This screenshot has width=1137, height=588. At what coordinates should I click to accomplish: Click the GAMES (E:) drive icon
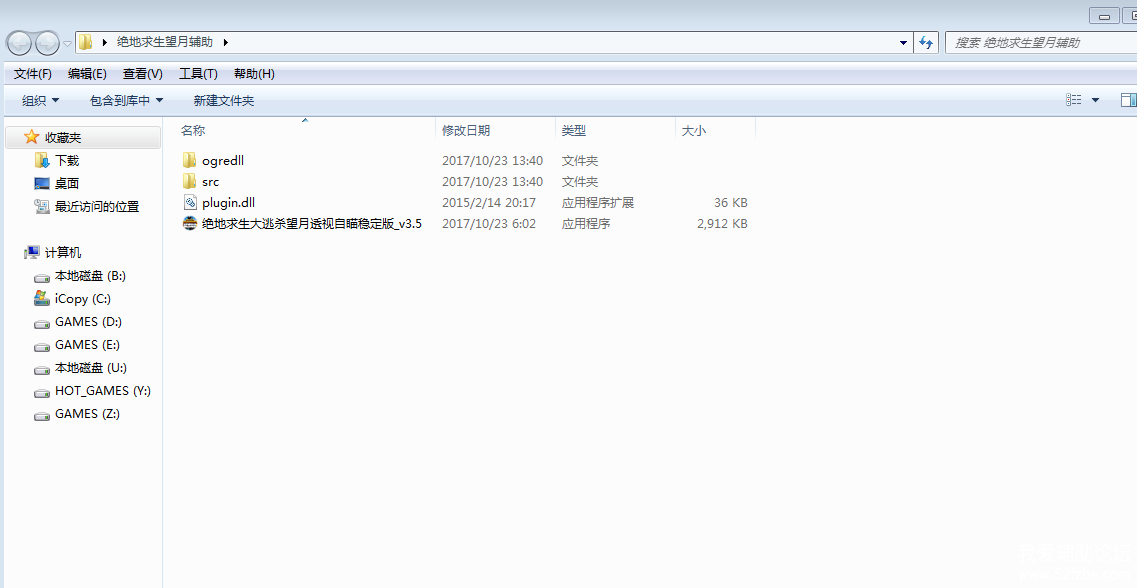click(42, 347)
